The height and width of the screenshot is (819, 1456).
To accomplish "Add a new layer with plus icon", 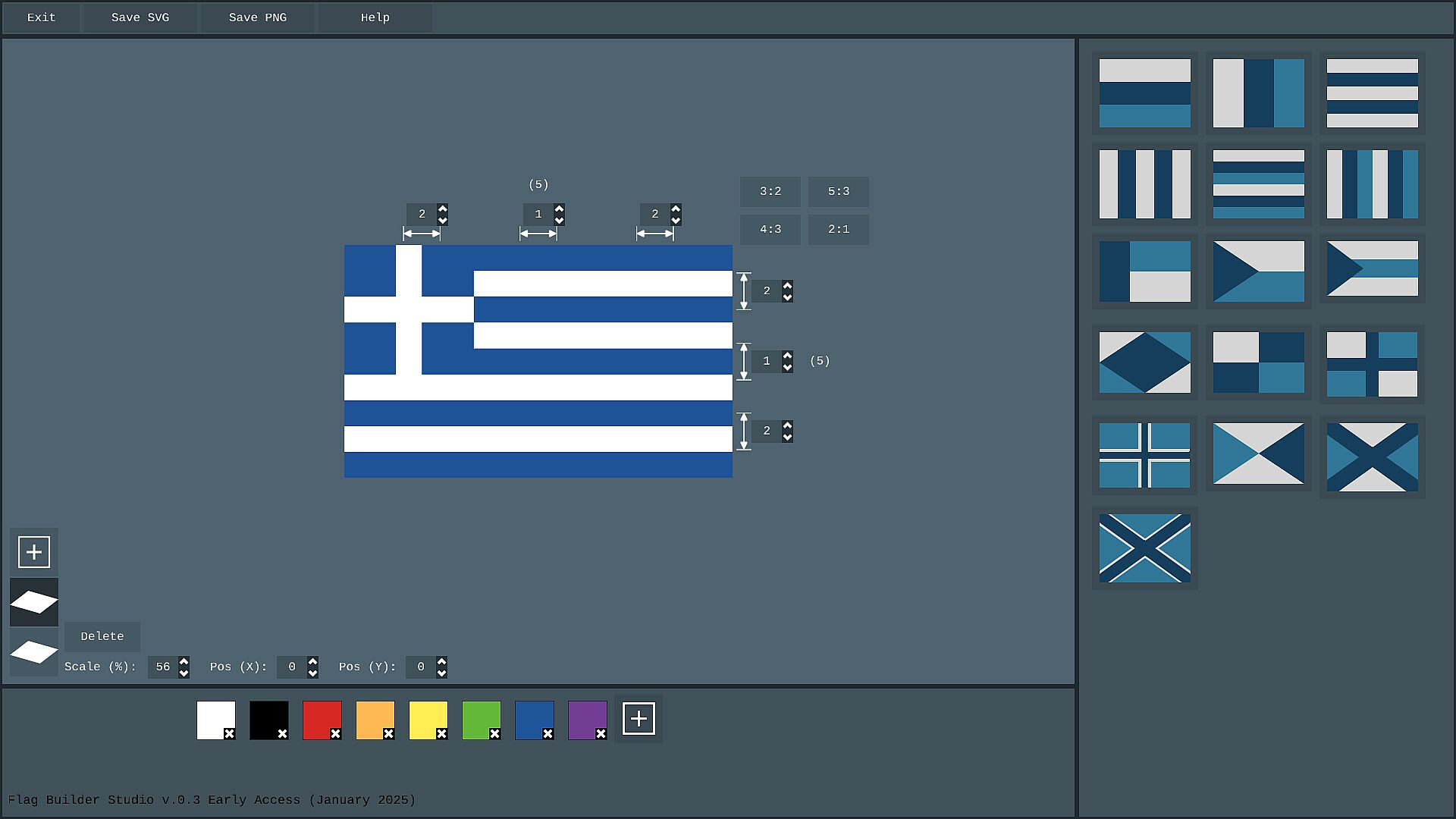I will point(34,552).
